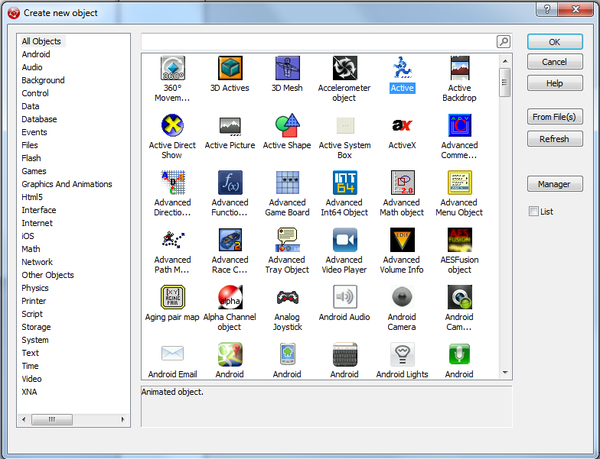This screenshot has height=459, width=600.
Task: Enable the List checkbox
Action: coord(534,211)
